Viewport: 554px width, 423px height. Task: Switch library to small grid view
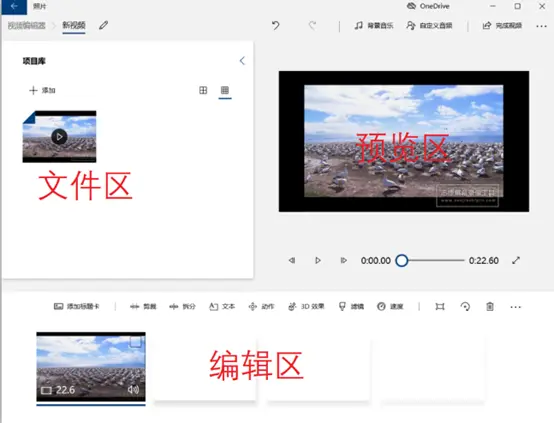225,90
